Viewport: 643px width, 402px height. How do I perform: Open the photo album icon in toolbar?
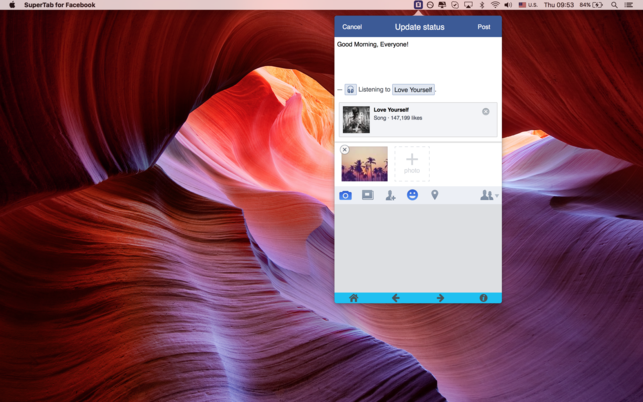pos(368,195)
